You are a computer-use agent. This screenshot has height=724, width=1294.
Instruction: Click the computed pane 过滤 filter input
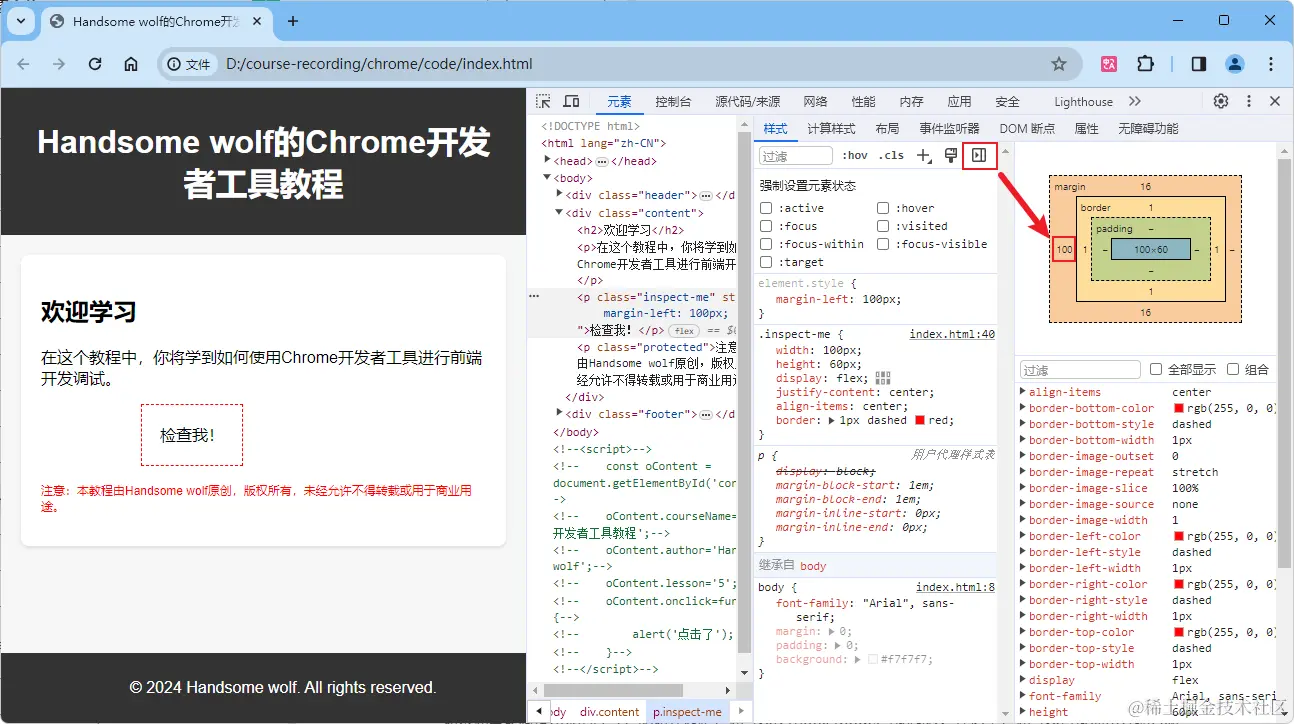click(x=1081, y=370)
